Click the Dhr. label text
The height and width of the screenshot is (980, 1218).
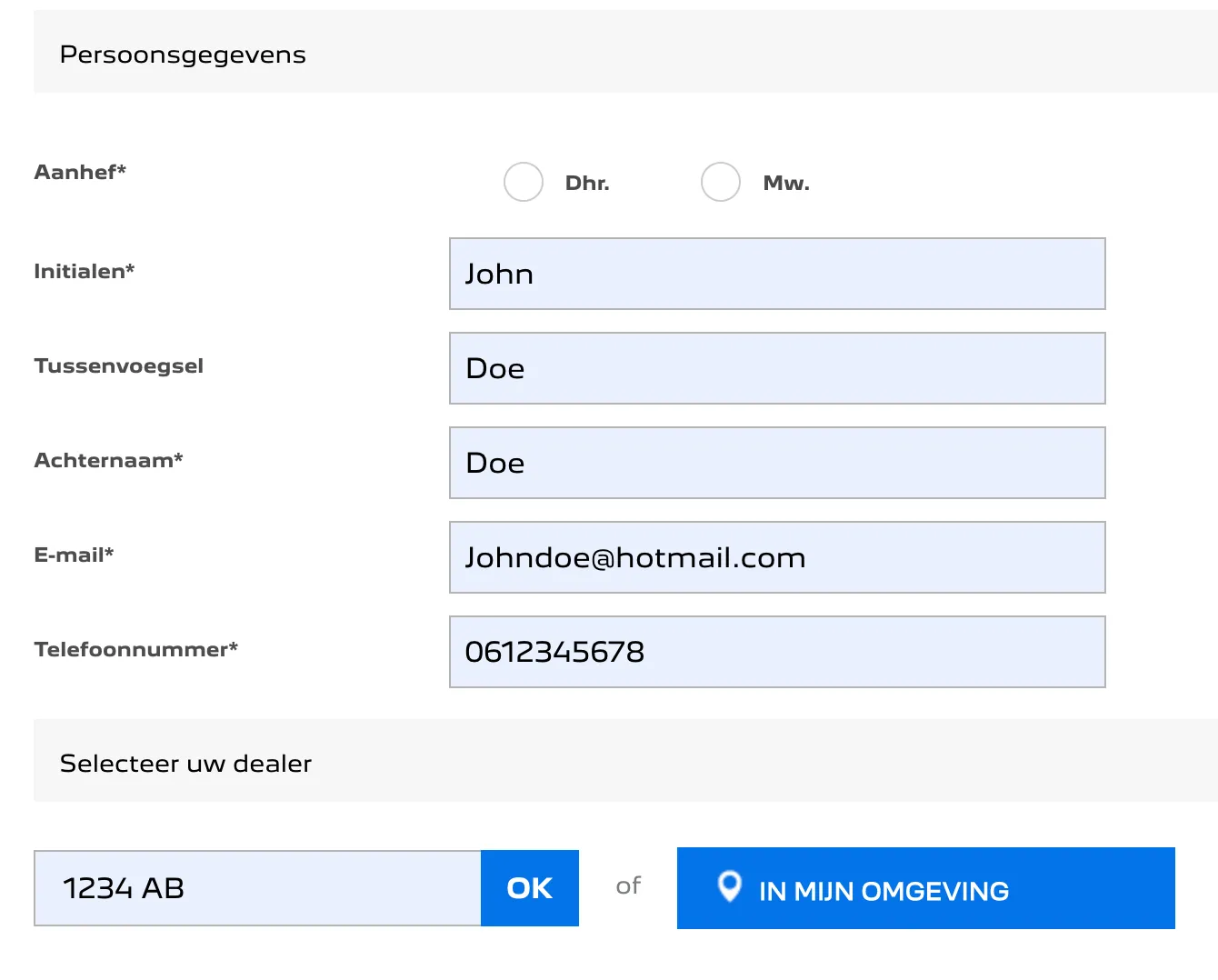587,183
